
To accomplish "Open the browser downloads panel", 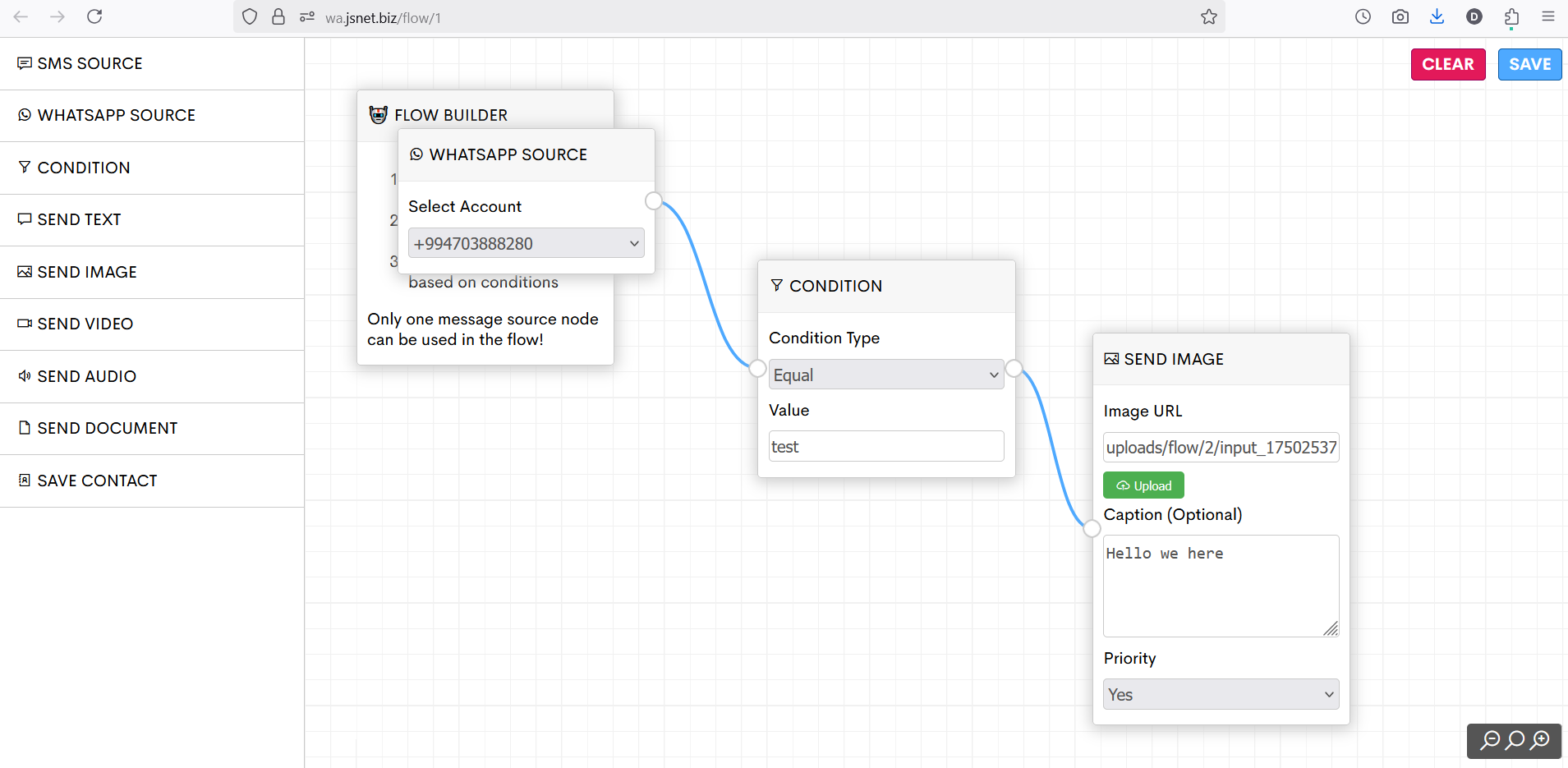I will coord(1437,16).
